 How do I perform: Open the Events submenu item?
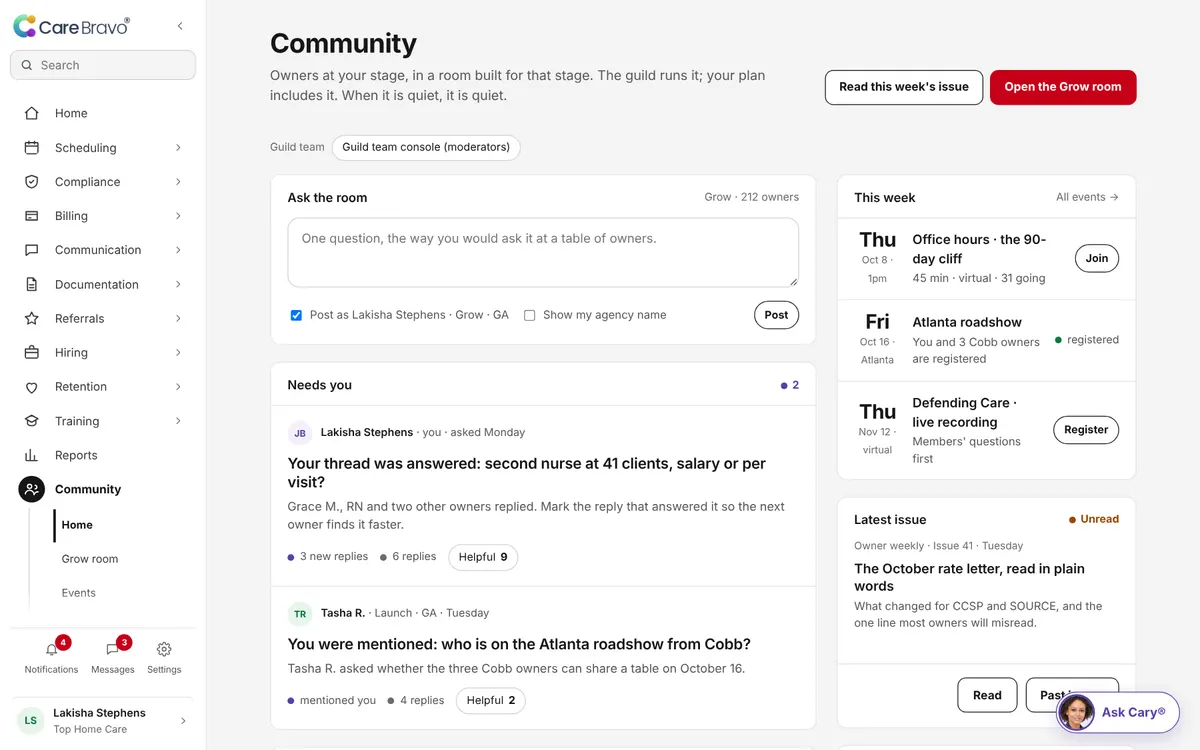(79, 593)
